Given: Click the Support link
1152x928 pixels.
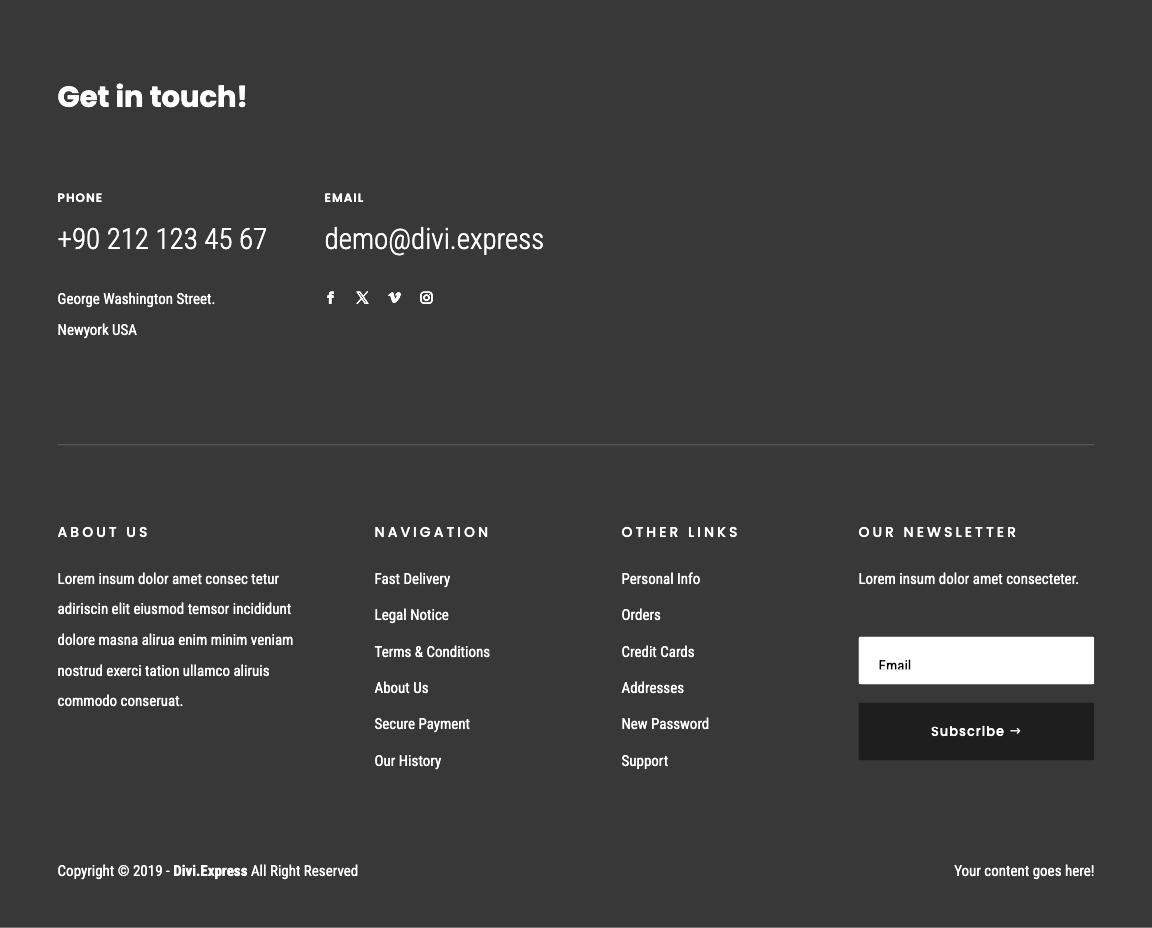Looking at the screenshot, I should pyautogui.click(x=644, y=761).
